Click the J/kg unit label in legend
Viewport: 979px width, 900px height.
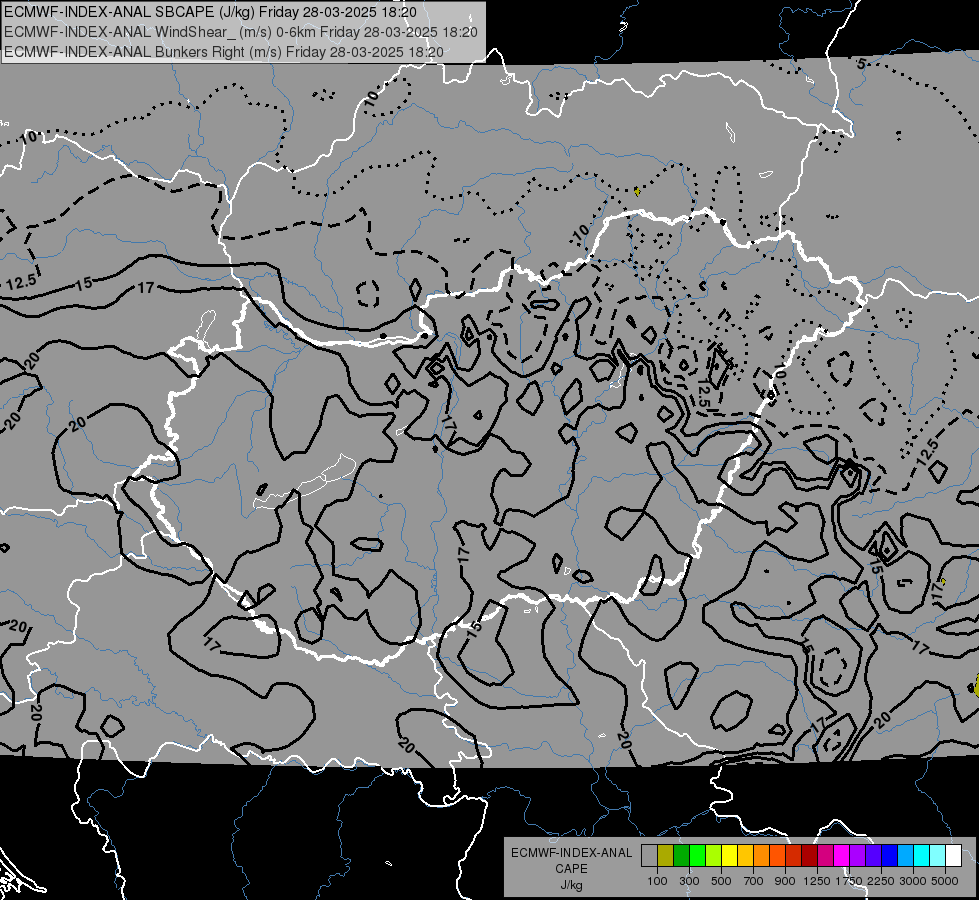coord(571,885)
